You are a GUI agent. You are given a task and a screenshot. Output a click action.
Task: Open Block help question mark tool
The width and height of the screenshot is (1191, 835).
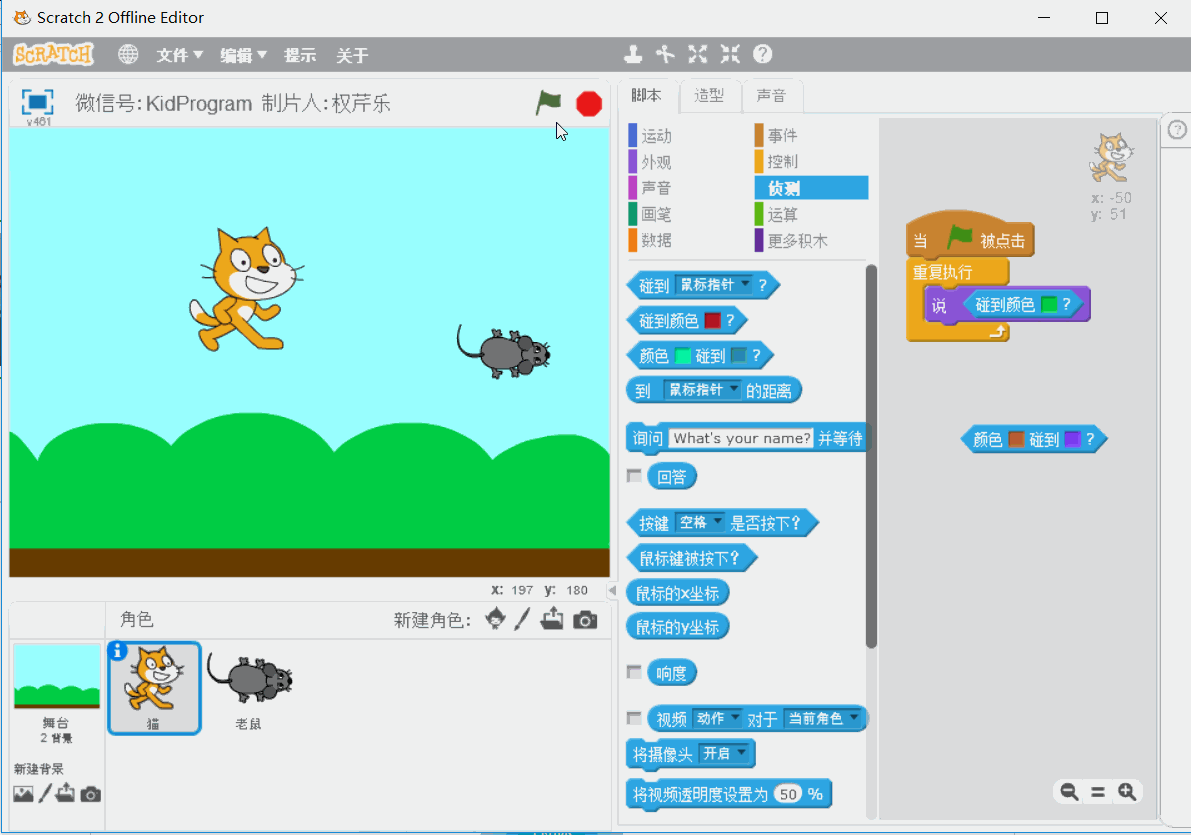pos(763,54)
